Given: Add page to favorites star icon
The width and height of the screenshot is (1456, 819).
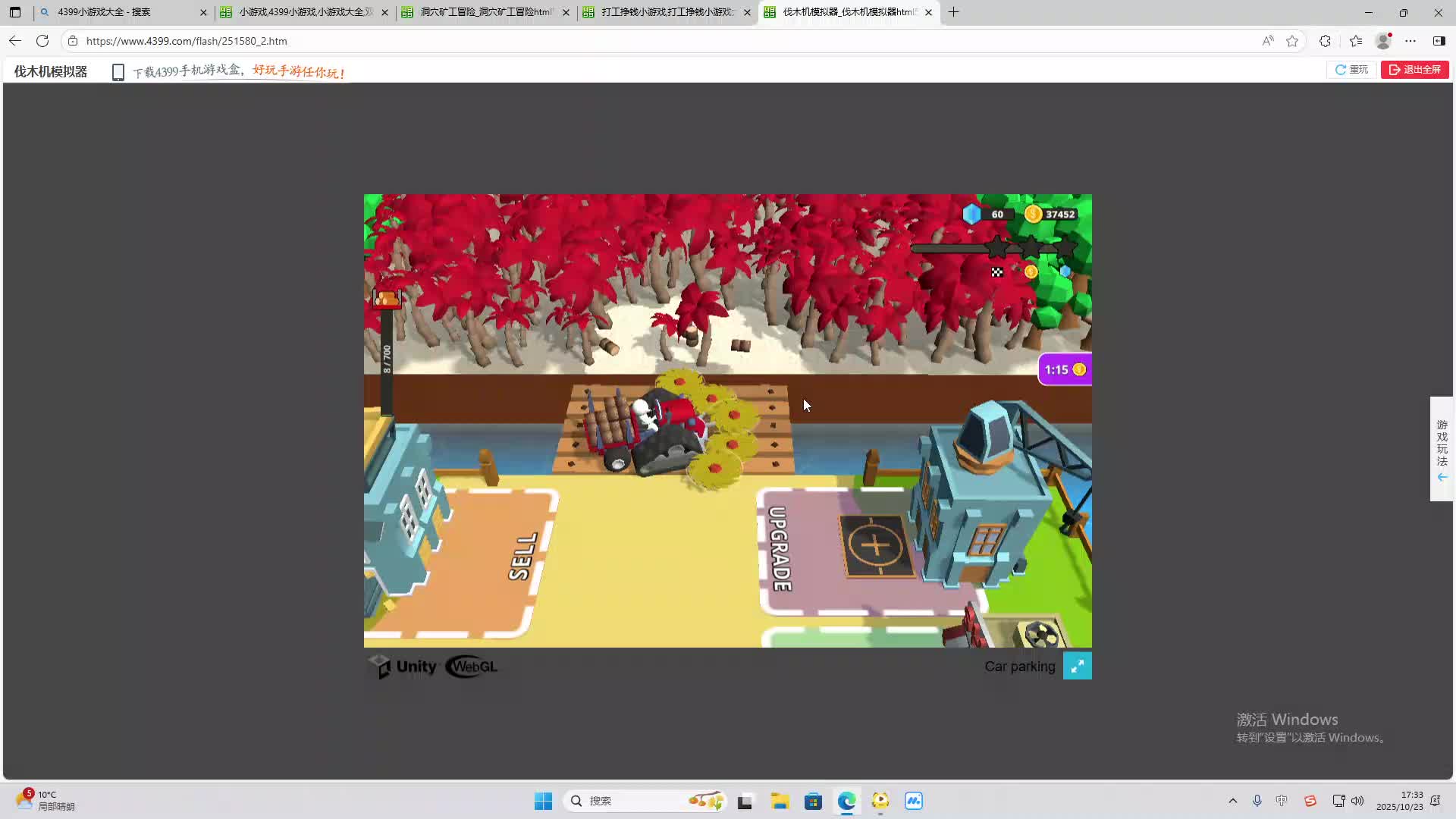Looking at the screenshot, I should 1292,41.
